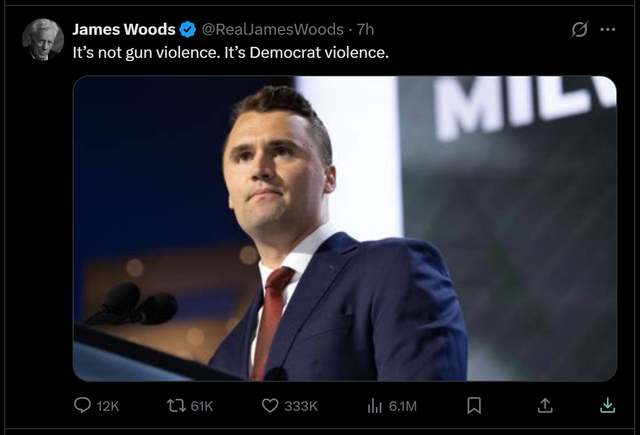Image resolution: width=640 pixels, height=435 pixels.
Task: Click the repost arrows icon
Action: click(176, 406)
